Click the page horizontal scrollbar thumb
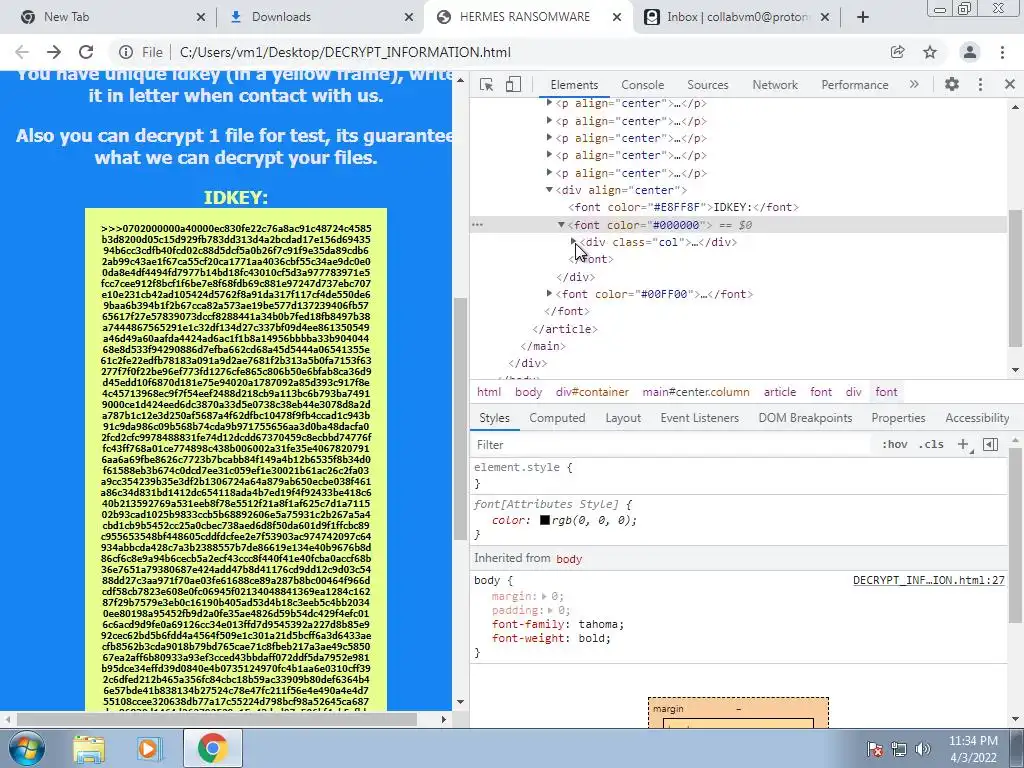 pos(217,719)
